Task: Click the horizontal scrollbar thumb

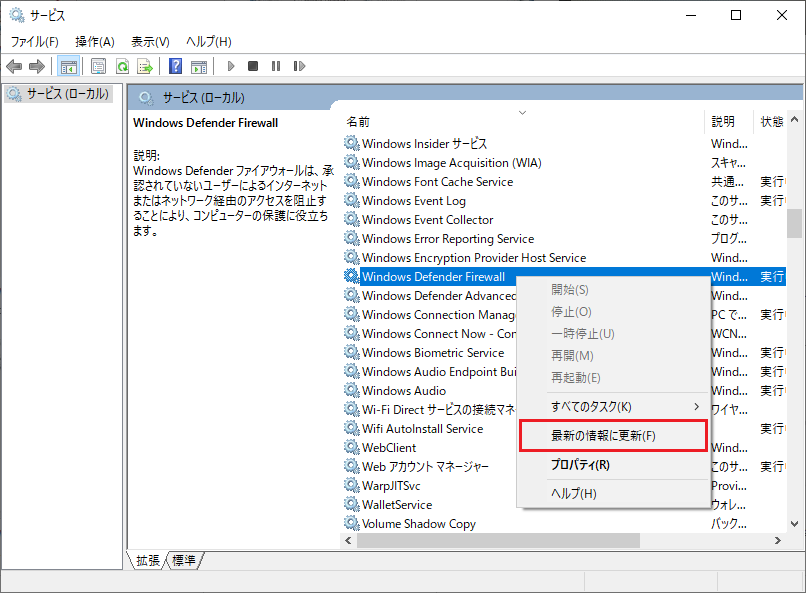Action: pyautogui.click(x=498, y=541)
